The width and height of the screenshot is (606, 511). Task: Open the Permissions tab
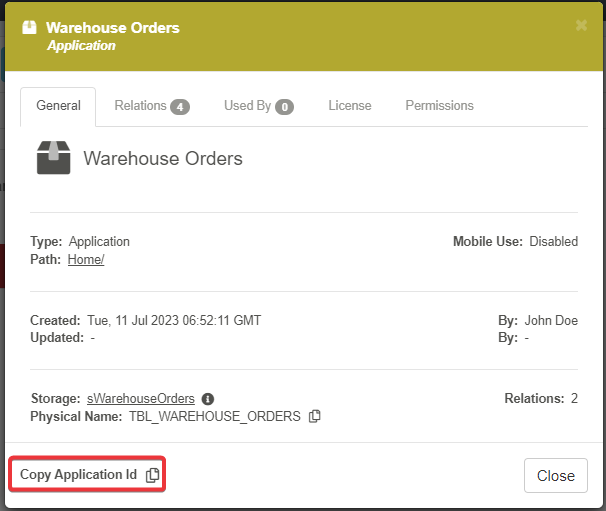pos(439,106)
